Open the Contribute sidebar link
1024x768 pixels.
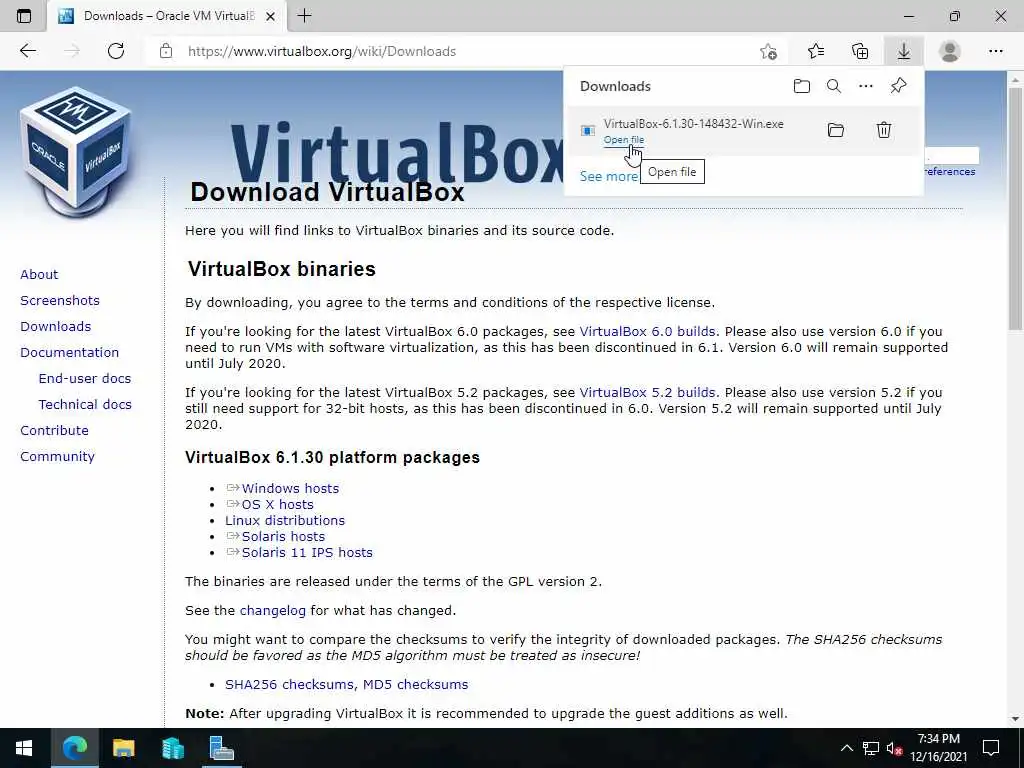[x=54, y=430]
